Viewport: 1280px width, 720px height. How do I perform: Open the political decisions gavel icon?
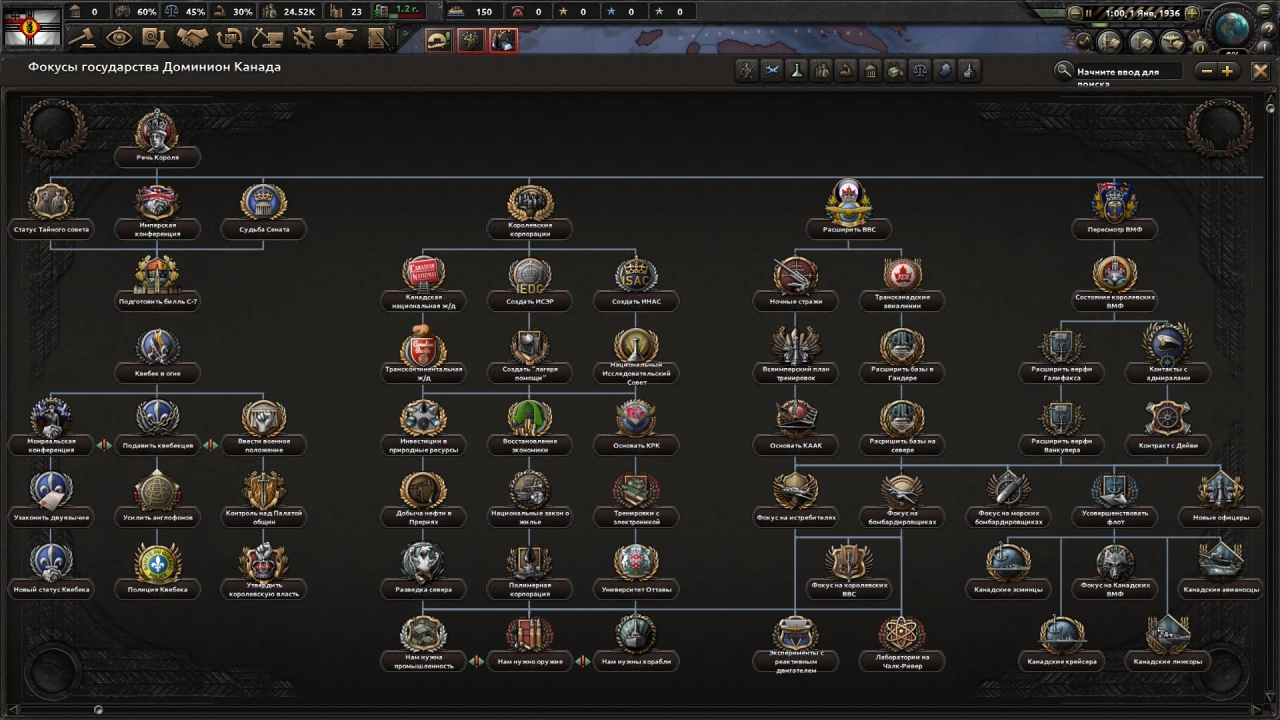tap(81, 39)
